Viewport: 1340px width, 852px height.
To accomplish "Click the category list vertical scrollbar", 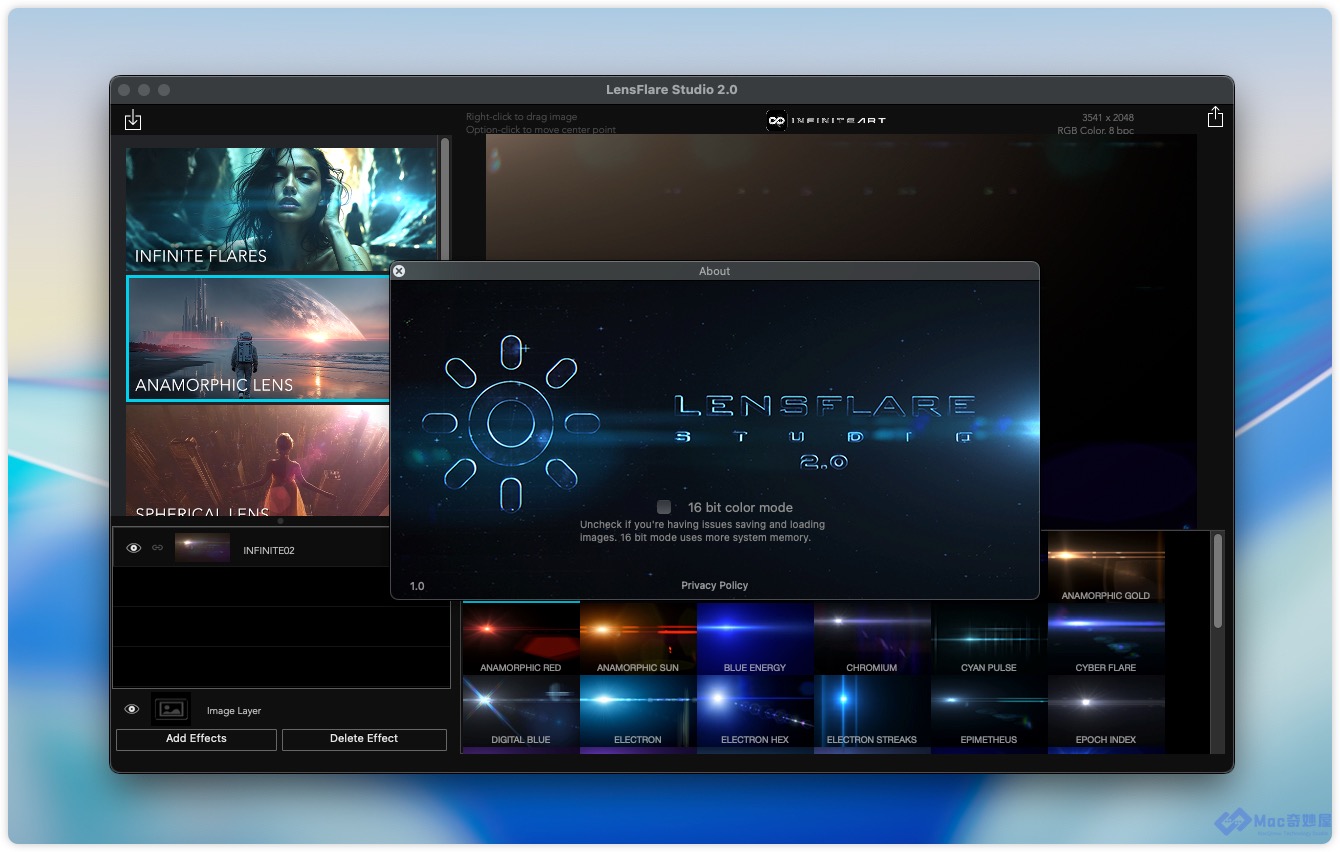I will 445,200.
